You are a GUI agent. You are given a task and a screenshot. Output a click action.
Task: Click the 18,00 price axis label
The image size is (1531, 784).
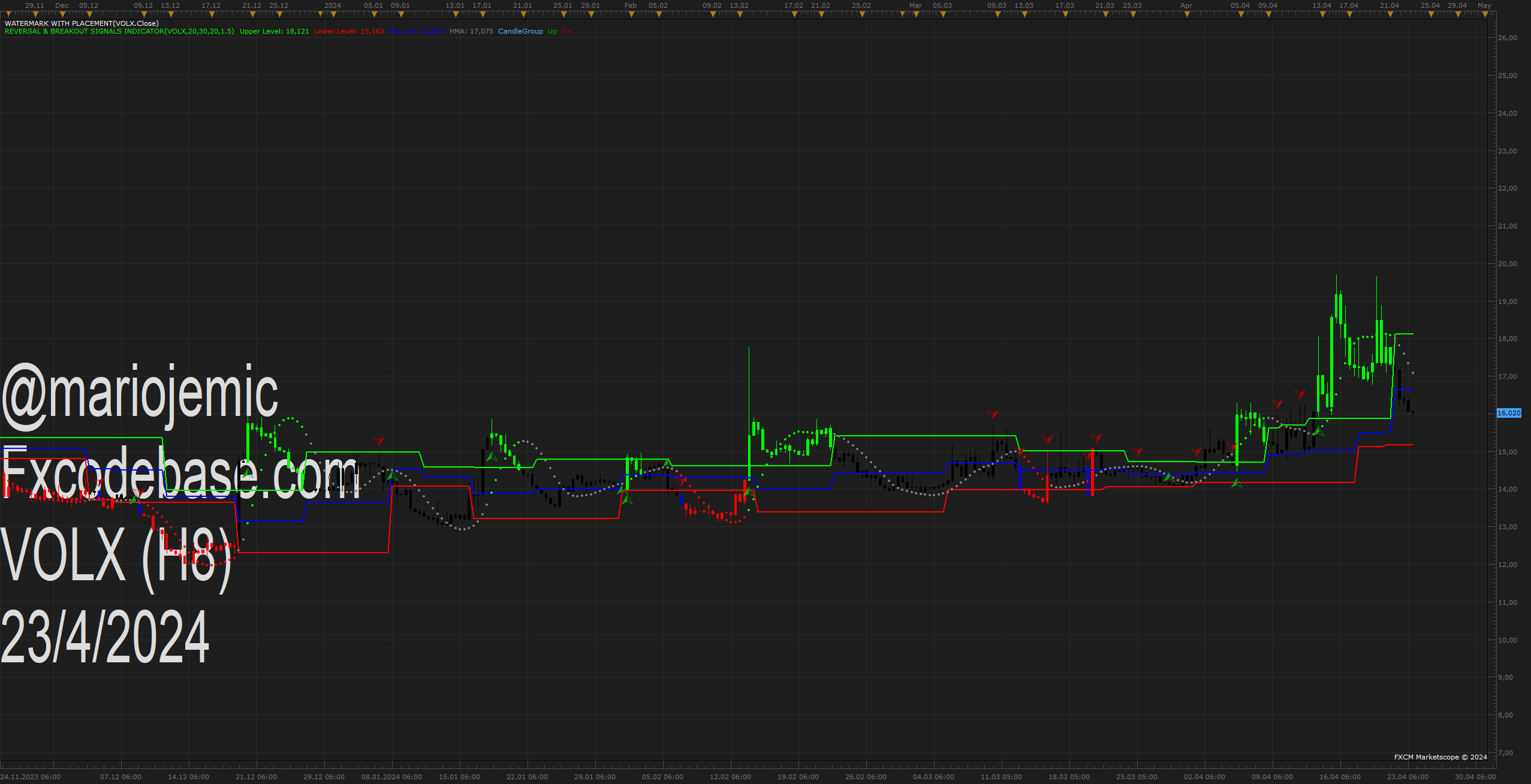click(1508, 339)
